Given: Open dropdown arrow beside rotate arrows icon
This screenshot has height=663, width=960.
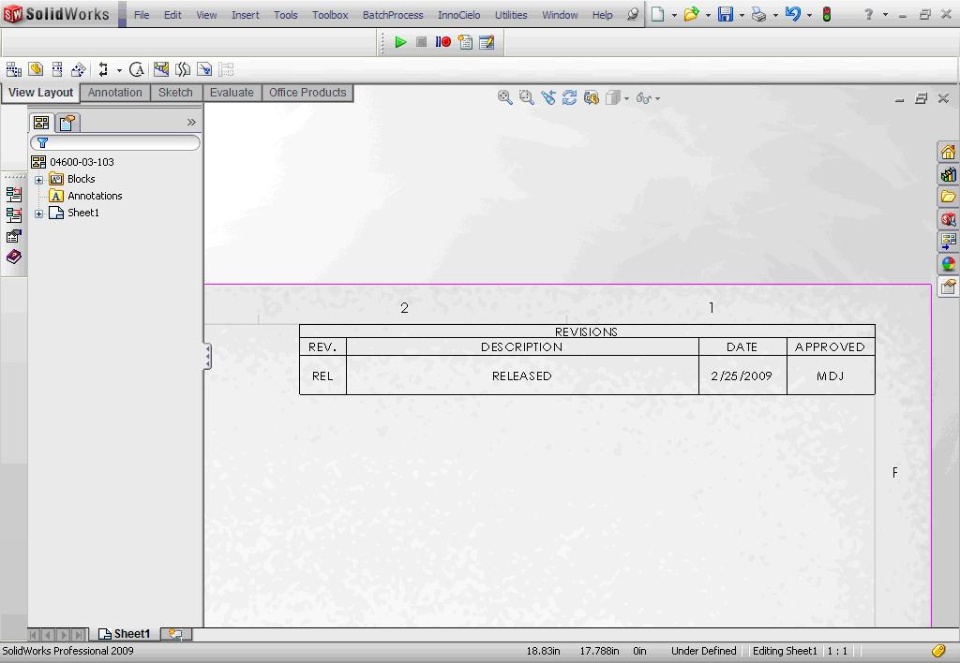Looking at the screenshot, I should 119,70.
